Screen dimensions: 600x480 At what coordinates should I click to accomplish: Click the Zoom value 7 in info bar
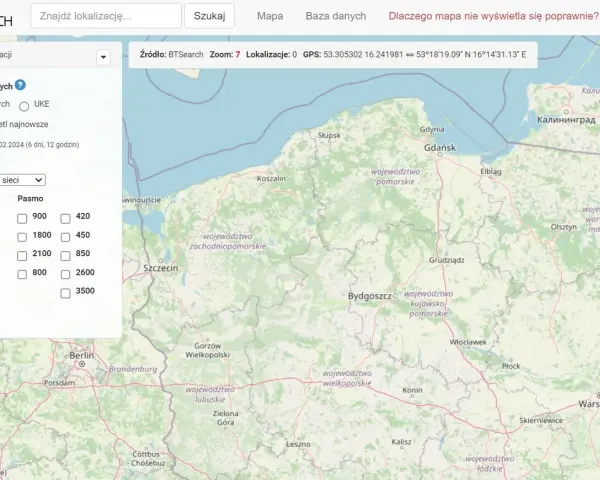238,55
